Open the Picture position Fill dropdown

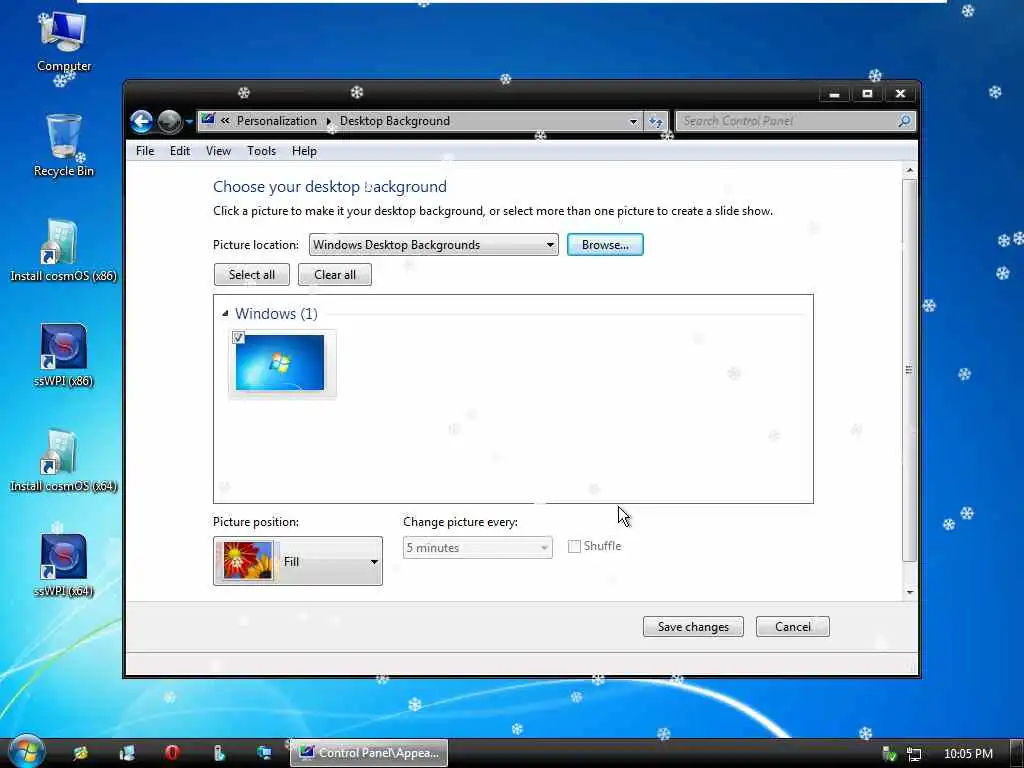pyautogui.click(x=298, y=561)
